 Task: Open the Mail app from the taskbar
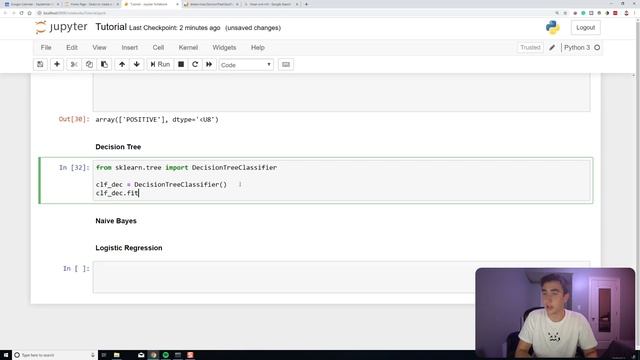click(x=141, y=355)
